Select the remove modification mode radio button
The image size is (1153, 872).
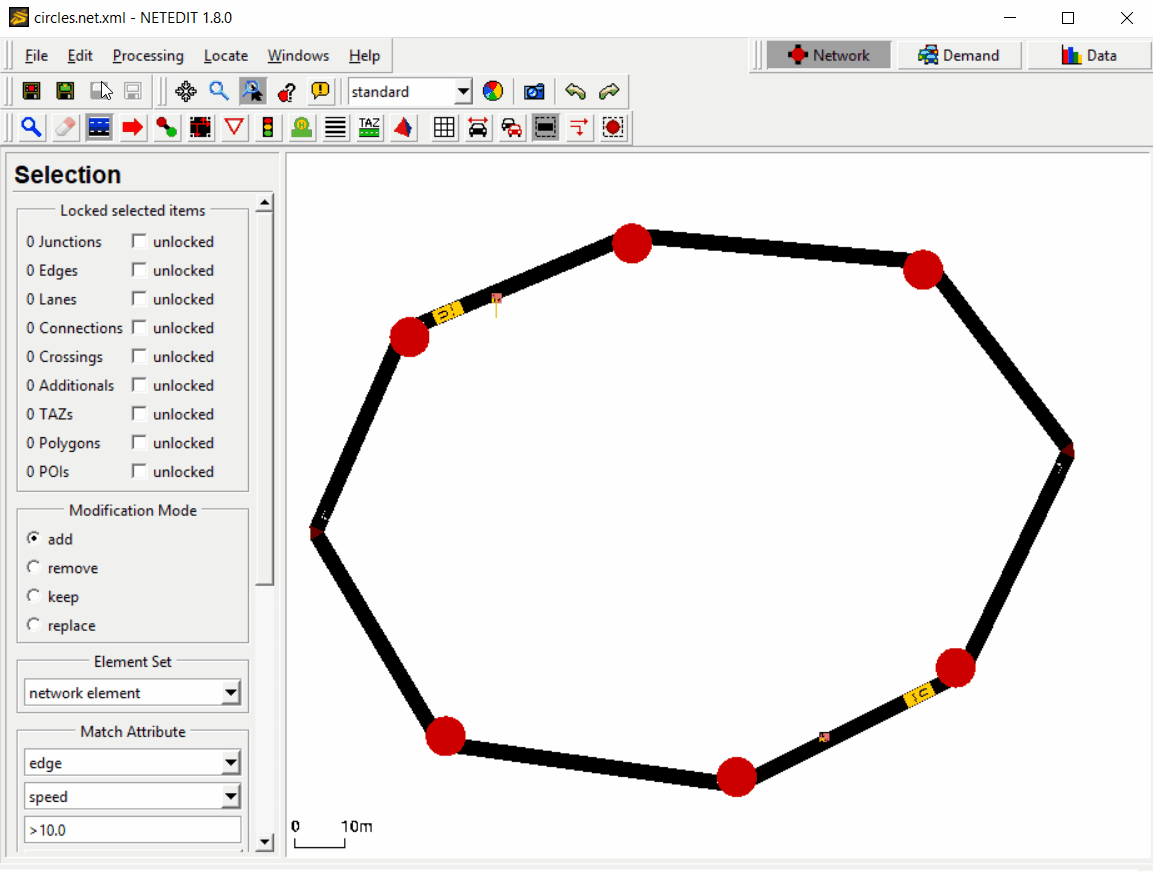pyautogui.click(x=33, y=567)
